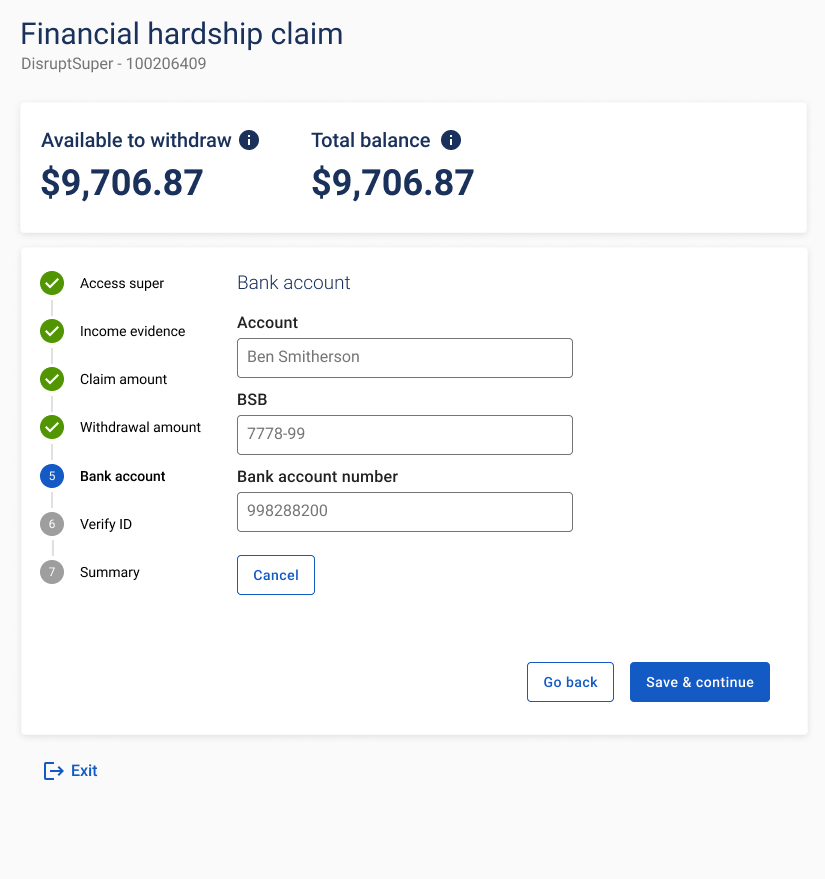Click Save & continue button
This screenshot has width=825, height=879.
pos(699,682)
